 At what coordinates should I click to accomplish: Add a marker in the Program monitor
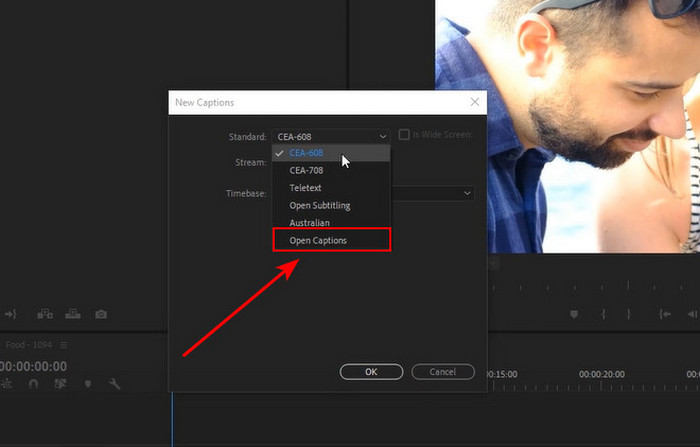tap(574, 314)
